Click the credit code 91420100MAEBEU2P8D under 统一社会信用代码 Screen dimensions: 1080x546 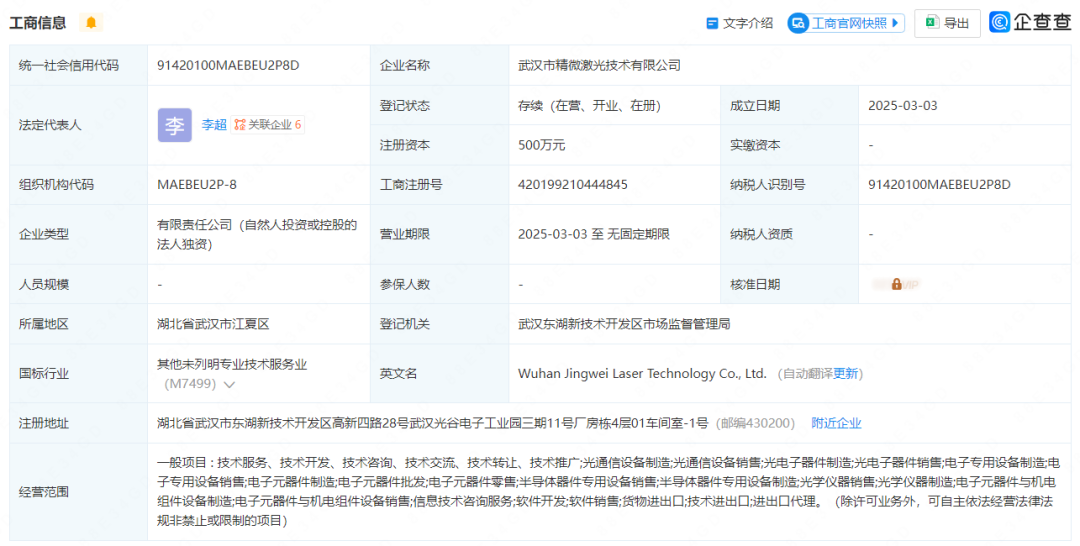click(x=228, y=65)
